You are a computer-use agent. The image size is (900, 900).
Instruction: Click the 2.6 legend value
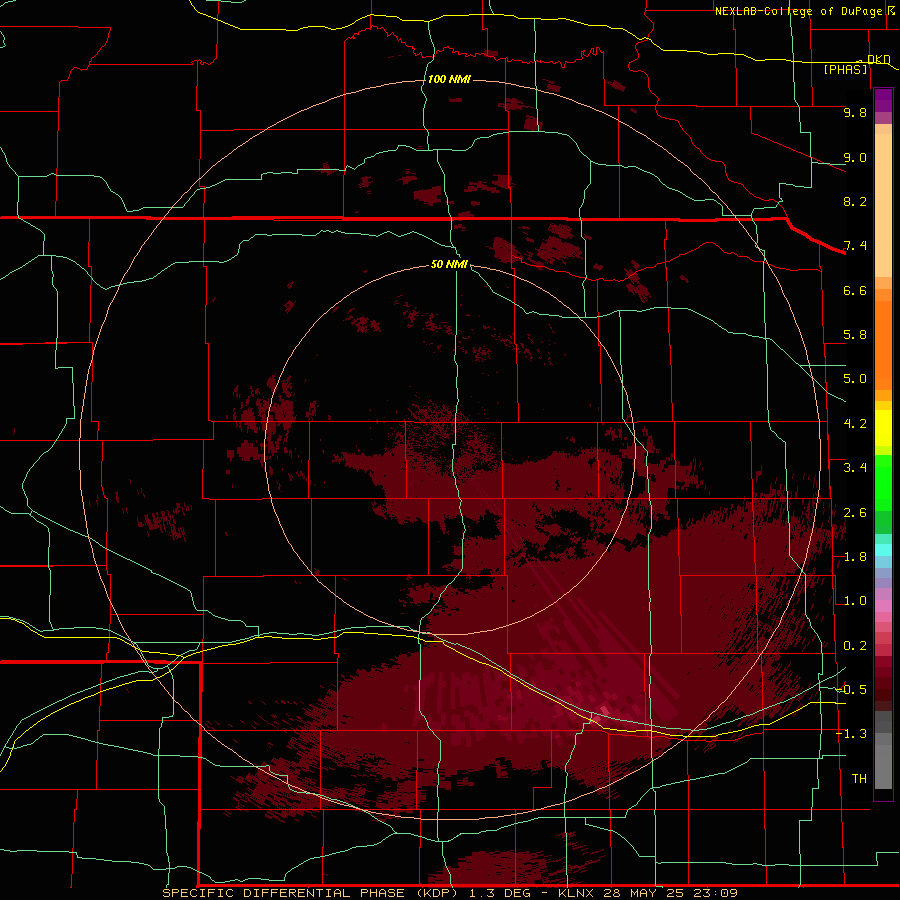pyautogui.click(x=855, y=513)
